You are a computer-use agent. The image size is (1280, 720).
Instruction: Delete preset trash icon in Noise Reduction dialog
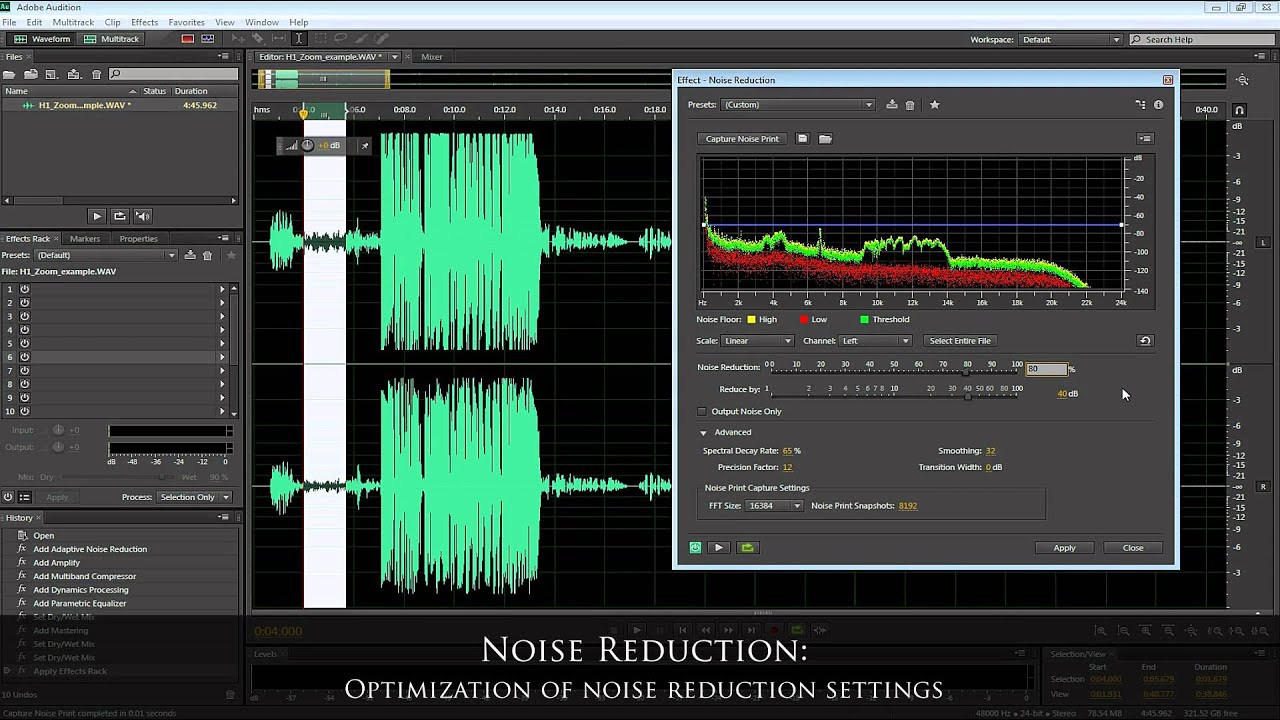(x=910, y=104)
